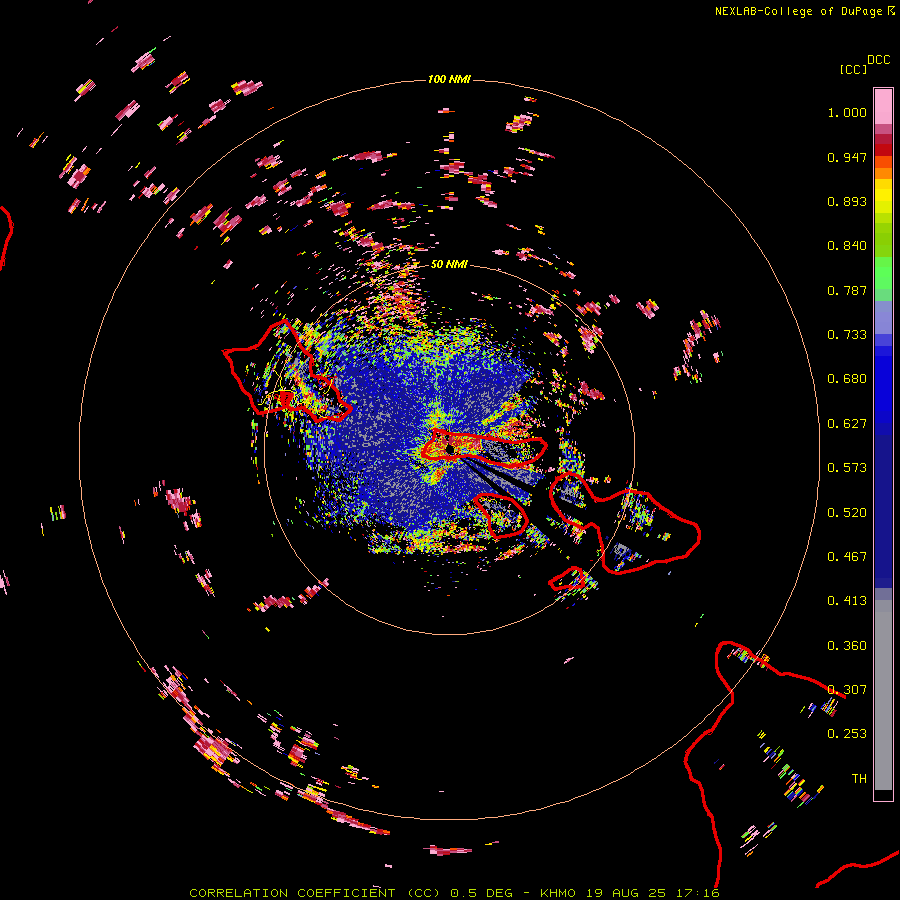Select the 0.787 scale value
Screen dimensions: 900x900
click(847, 290)
